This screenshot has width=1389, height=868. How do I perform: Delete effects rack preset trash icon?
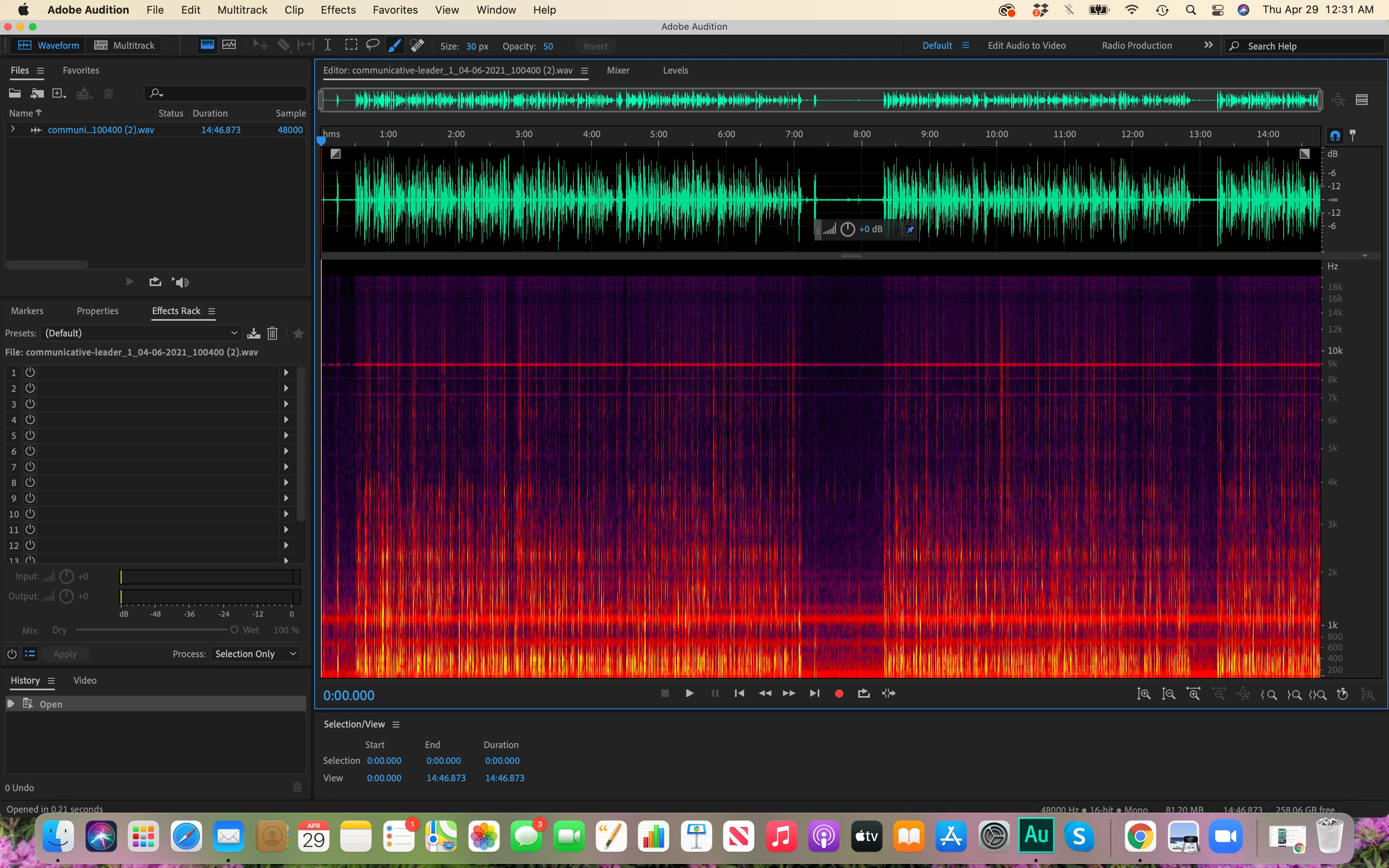[273, 333]
